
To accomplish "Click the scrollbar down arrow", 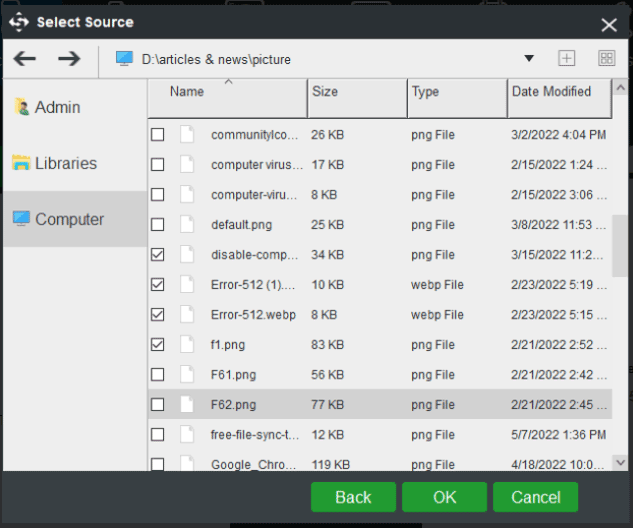I will coord(620,463).
